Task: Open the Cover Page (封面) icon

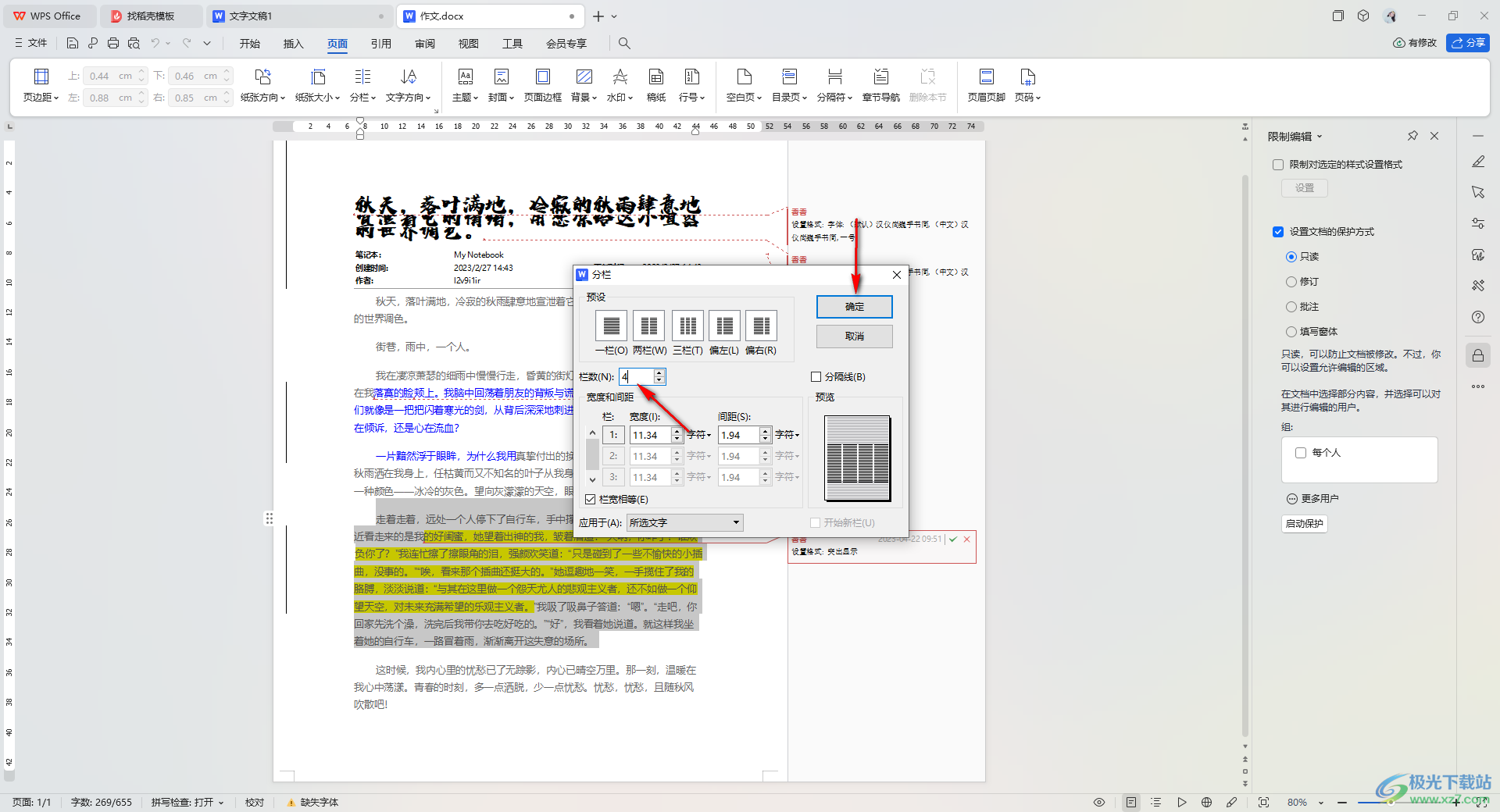Action: [x=501, y=77]
